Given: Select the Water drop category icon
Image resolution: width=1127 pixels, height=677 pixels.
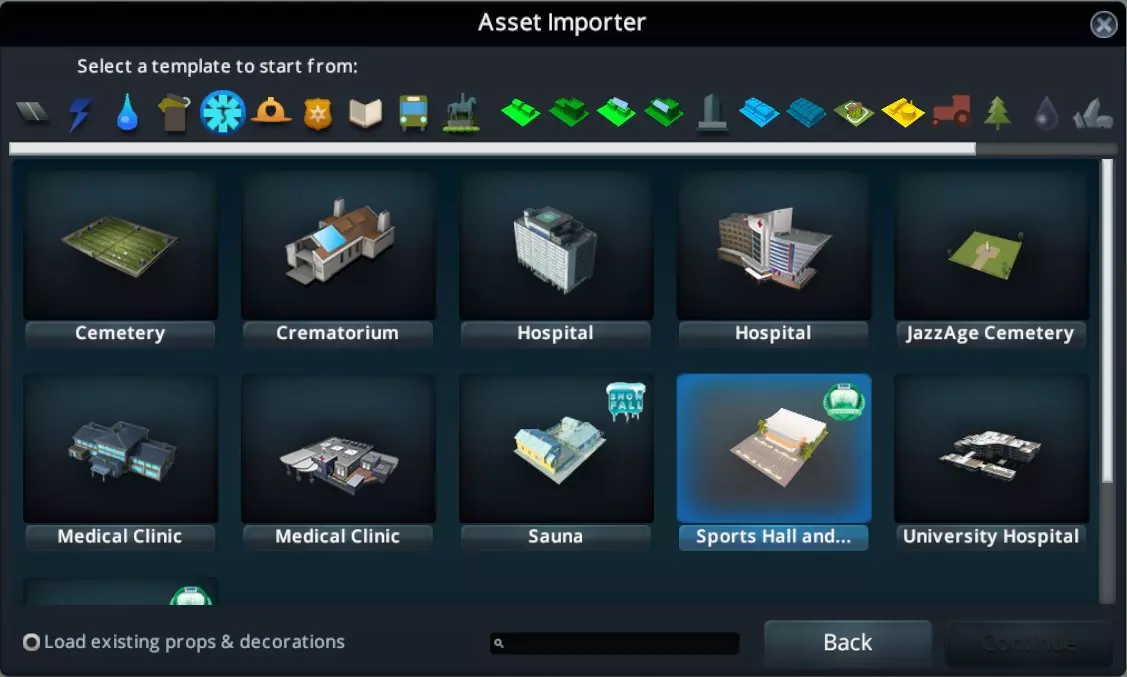Looking at the screenshot, I should click(x=127, y=113).
